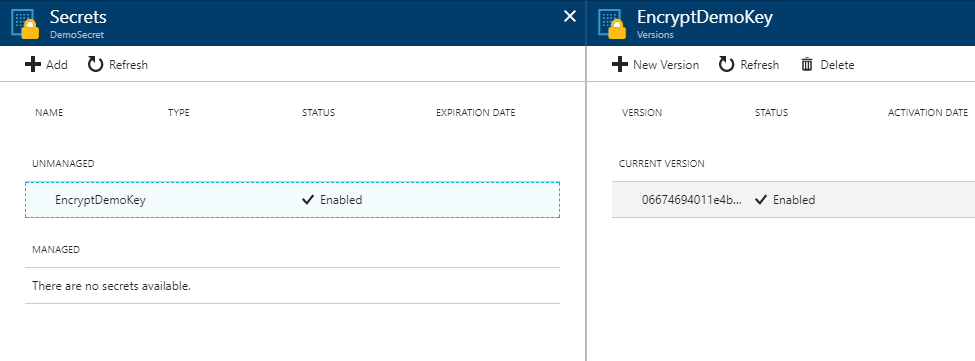This screenshot has height=361, width=975.
Task: Click the Delete trash can icon
Action: pos(807,65)
